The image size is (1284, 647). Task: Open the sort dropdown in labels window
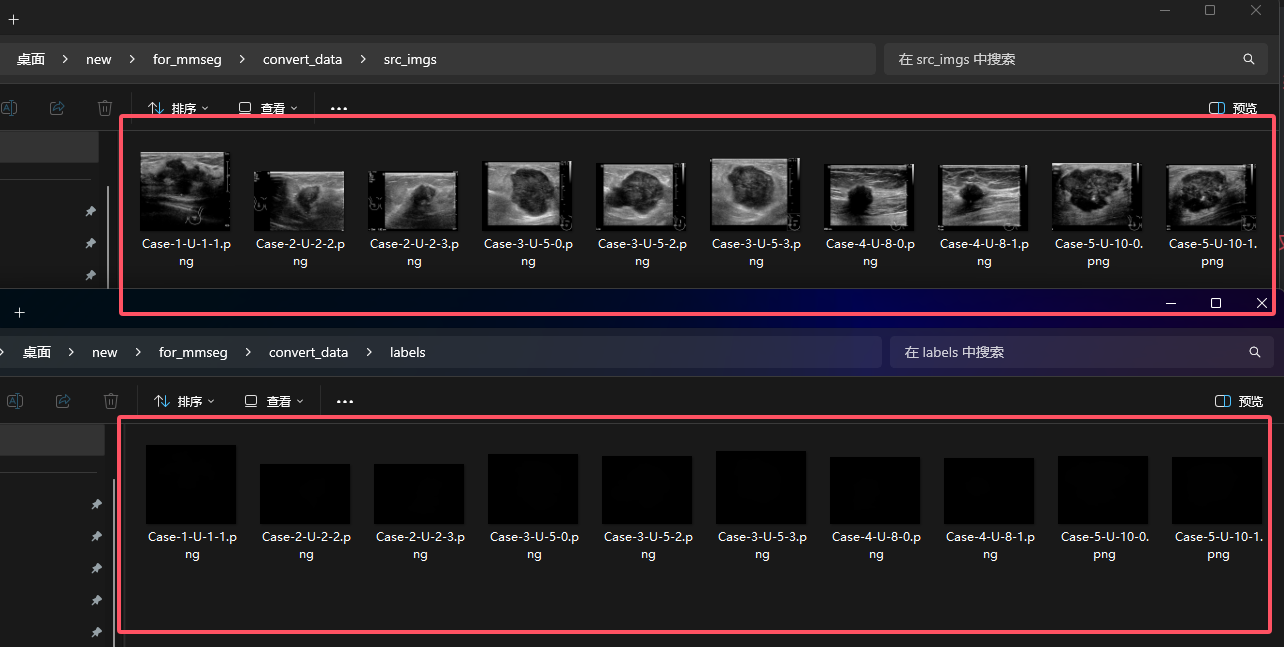click(x=184, y=401)
